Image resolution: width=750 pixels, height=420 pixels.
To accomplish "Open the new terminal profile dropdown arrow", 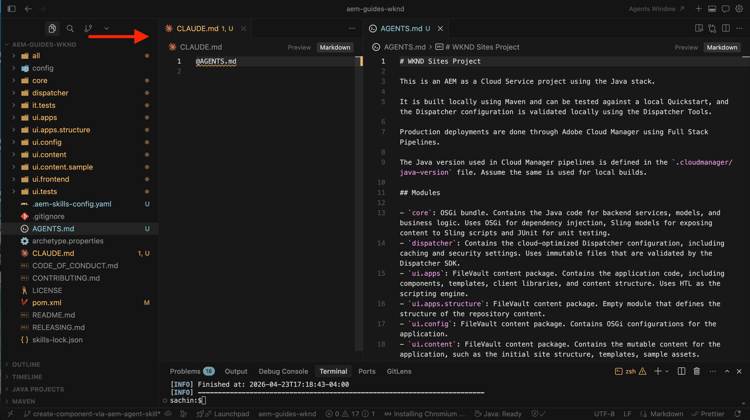I will coord(667,372).
